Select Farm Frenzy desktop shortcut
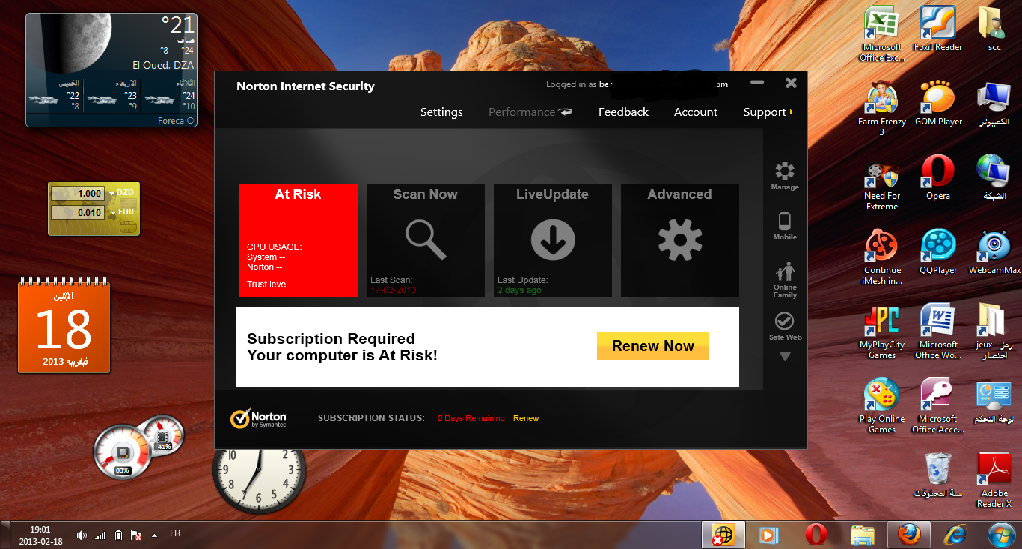The image size is (1022, 549). pyautogui.click(x=881, y=108)
